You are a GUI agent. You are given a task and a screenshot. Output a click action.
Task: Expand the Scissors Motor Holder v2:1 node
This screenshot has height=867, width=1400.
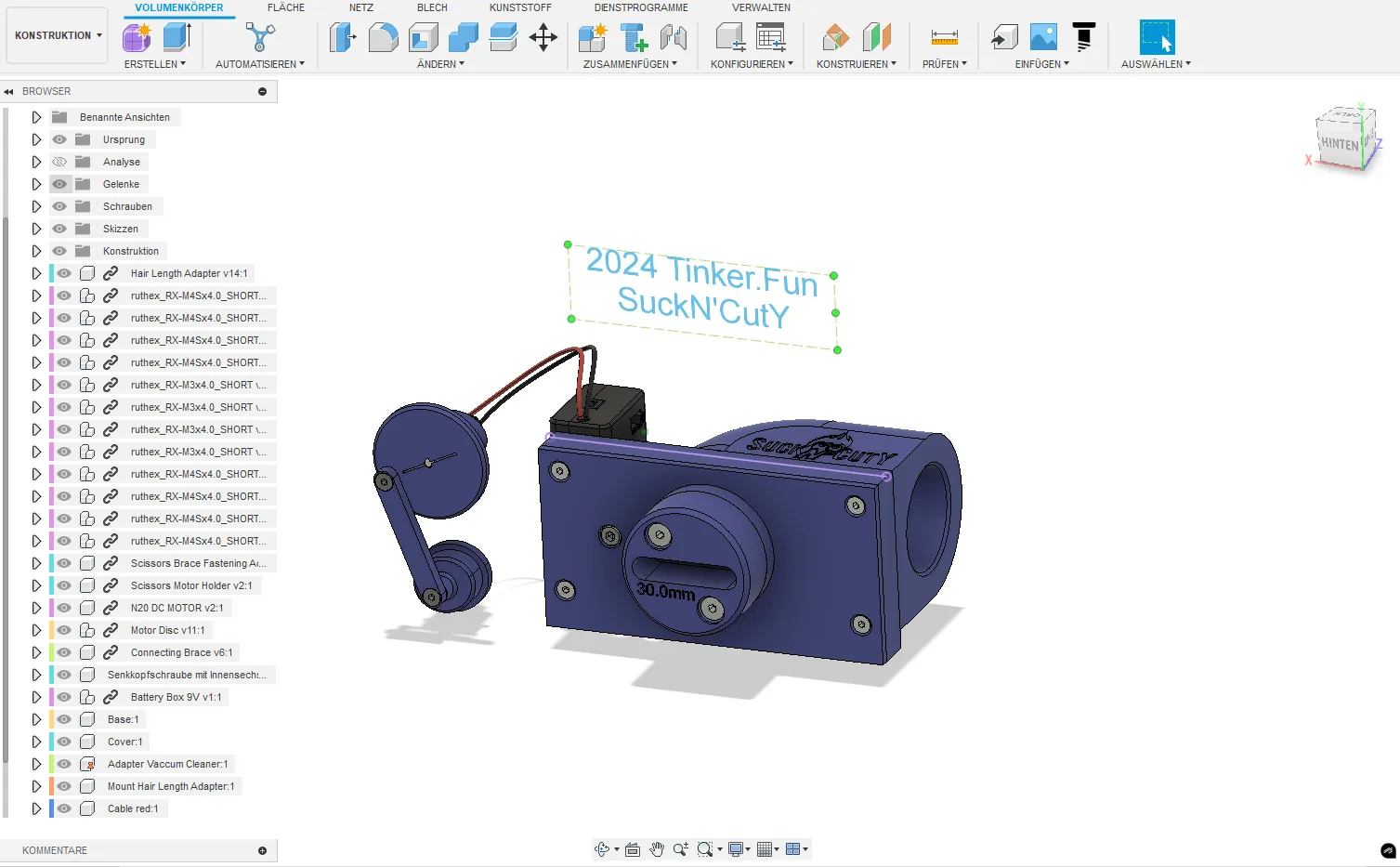36,585
